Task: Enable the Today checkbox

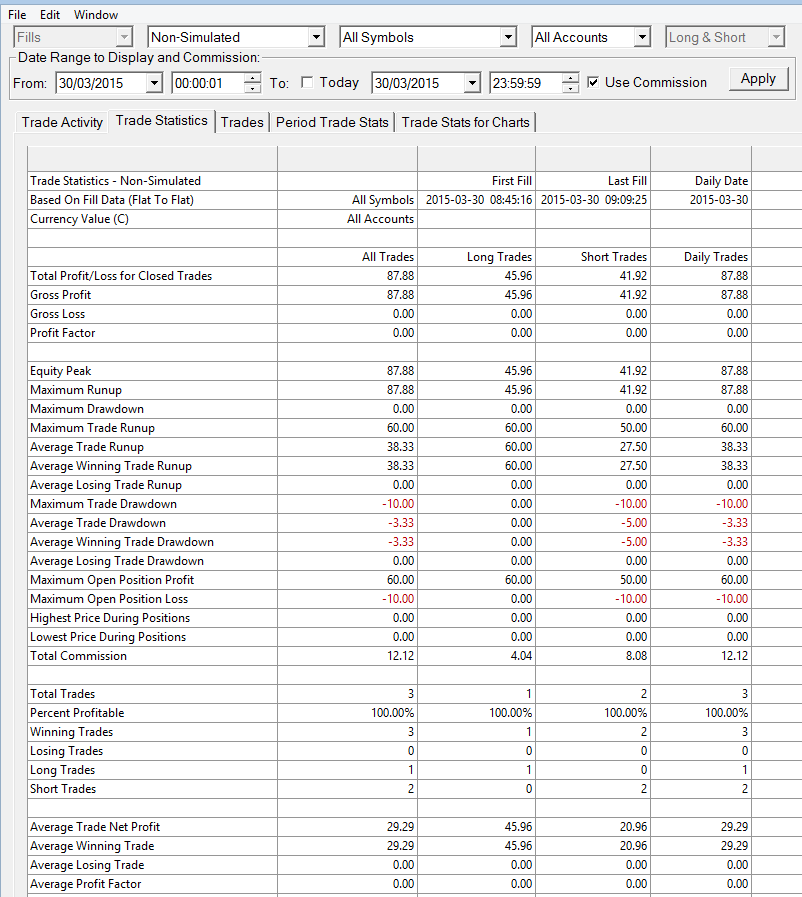Action: tap(307, 82)
